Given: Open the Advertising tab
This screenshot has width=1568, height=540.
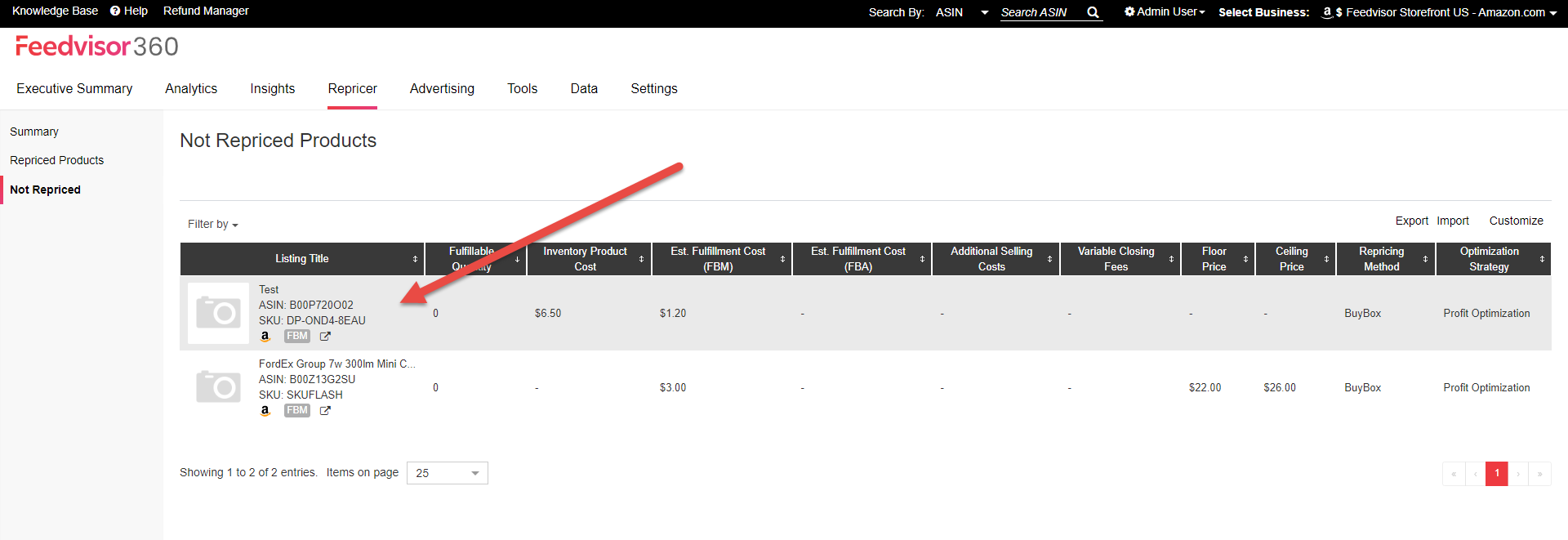Looking at the screenshot, I should 442,88.
